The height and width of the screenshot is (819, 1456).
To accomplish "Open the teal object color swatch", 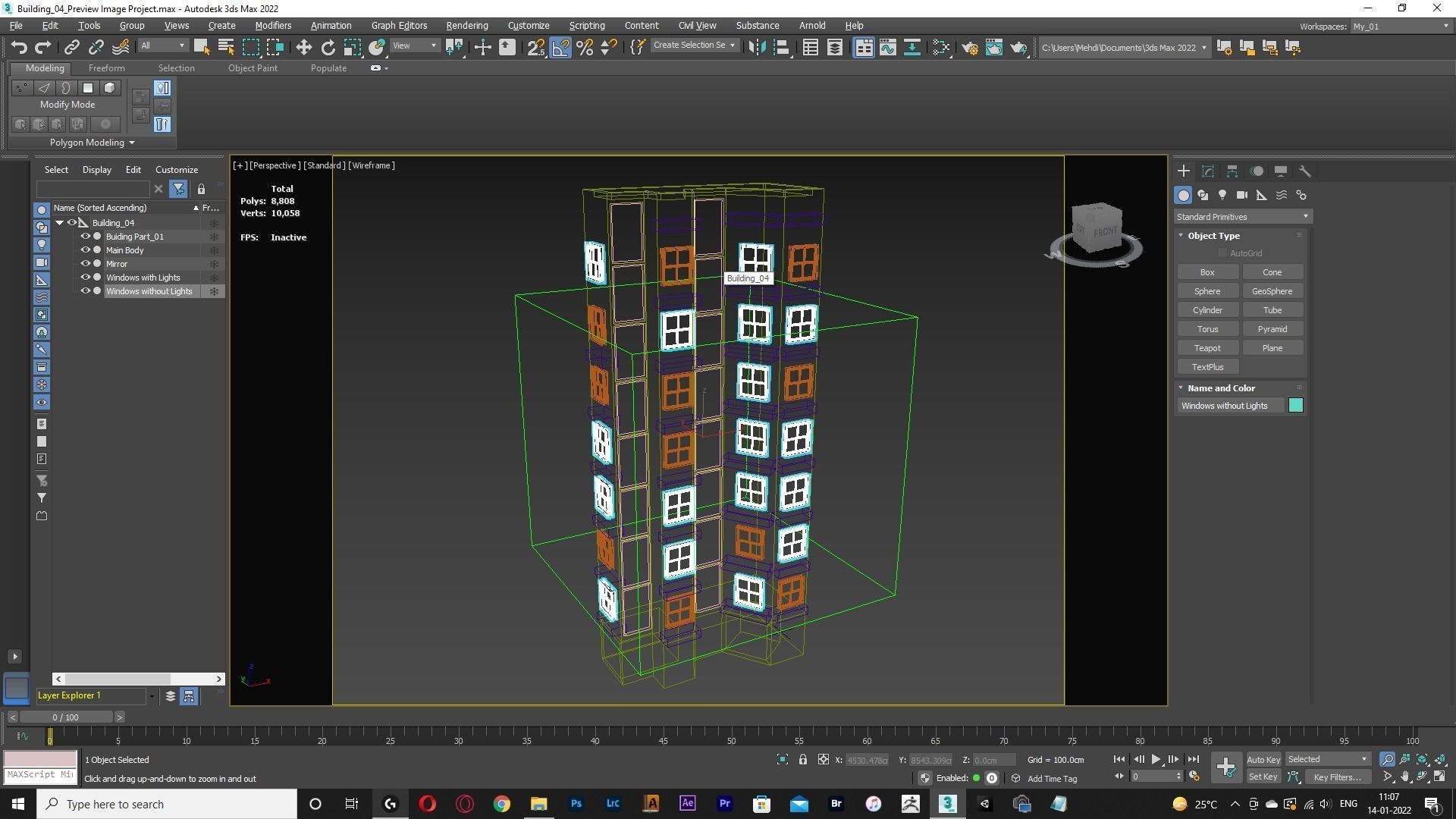I will click(x=1296, y=406).
